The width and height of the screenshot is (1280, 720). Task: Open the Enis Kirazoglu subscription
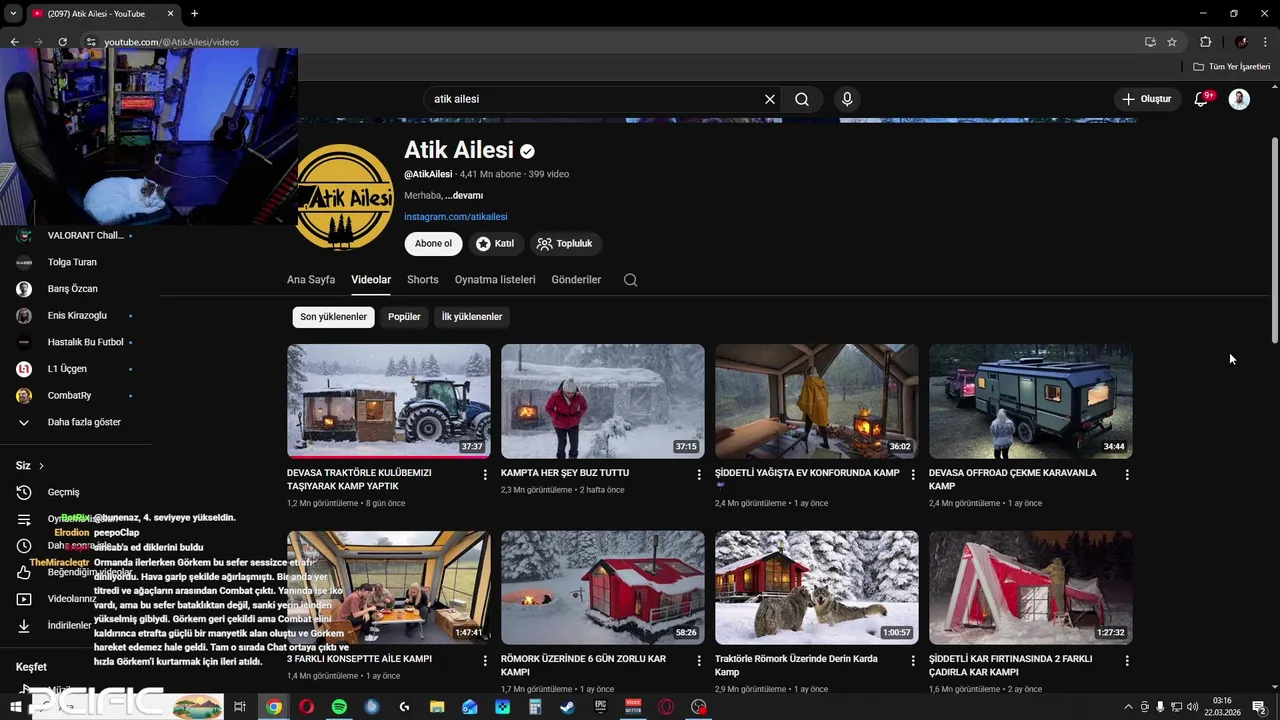[x=76, y=315]
